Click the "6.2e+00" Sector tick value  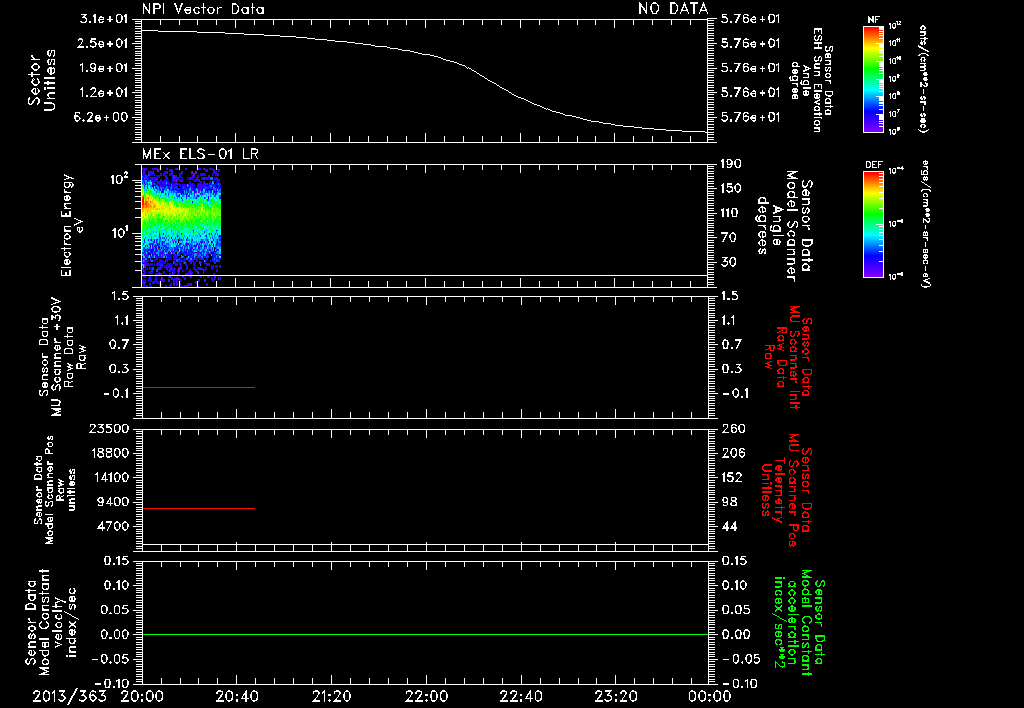(103, 118)
